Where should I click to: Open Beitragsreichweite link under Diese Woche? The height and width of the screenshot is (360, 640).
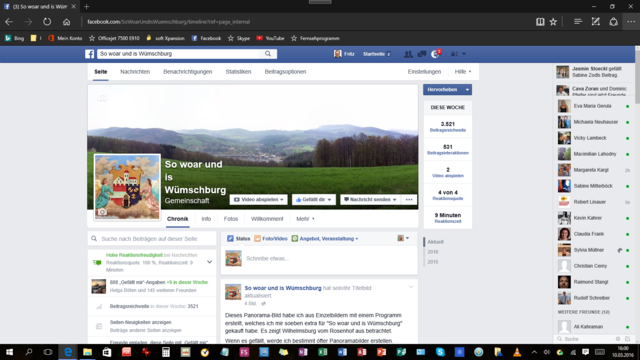[x=448, y=130]
